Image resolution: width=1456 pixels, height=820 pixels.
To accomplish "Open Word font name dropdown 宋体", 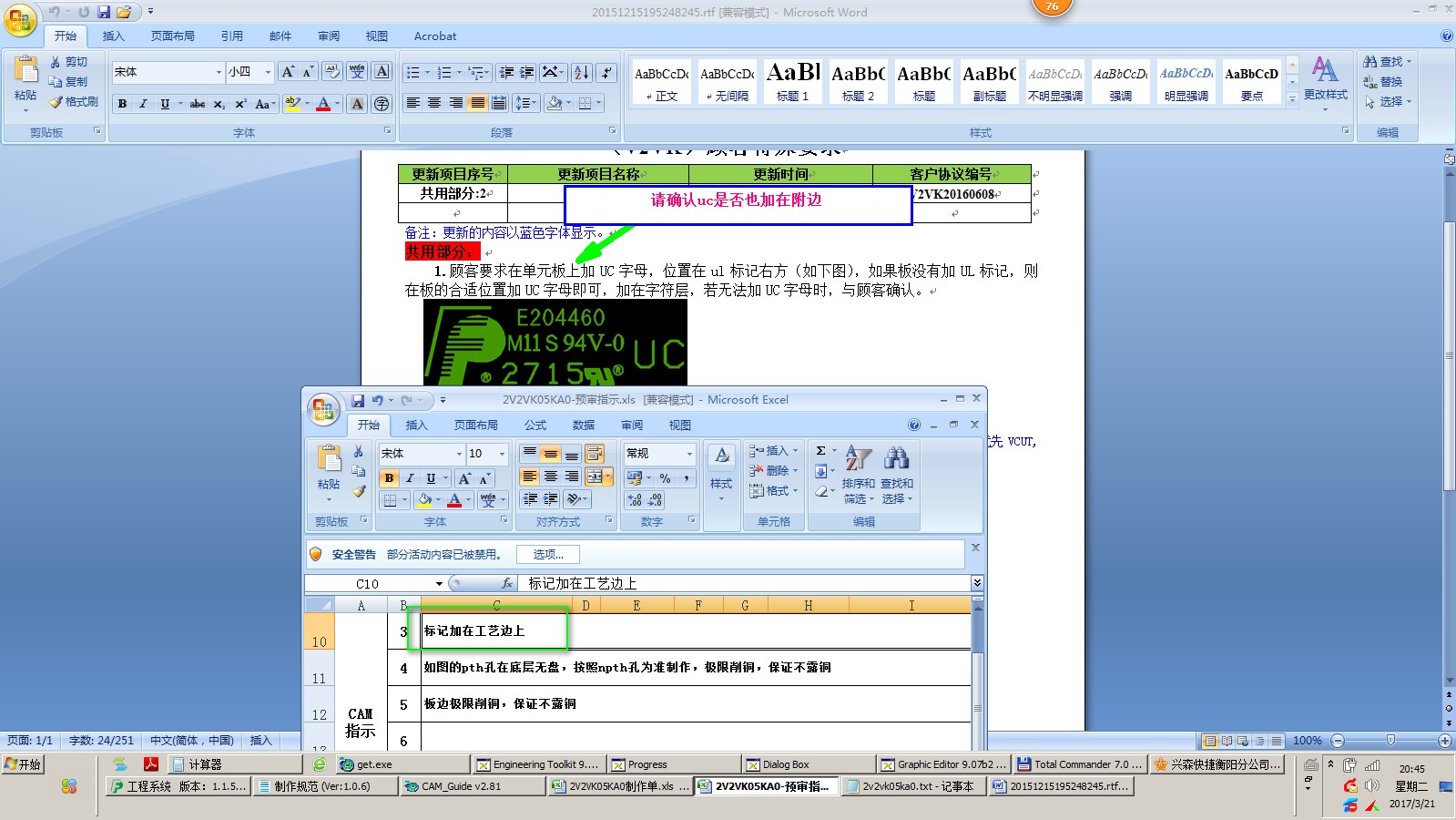I will [x=219, y=72].
